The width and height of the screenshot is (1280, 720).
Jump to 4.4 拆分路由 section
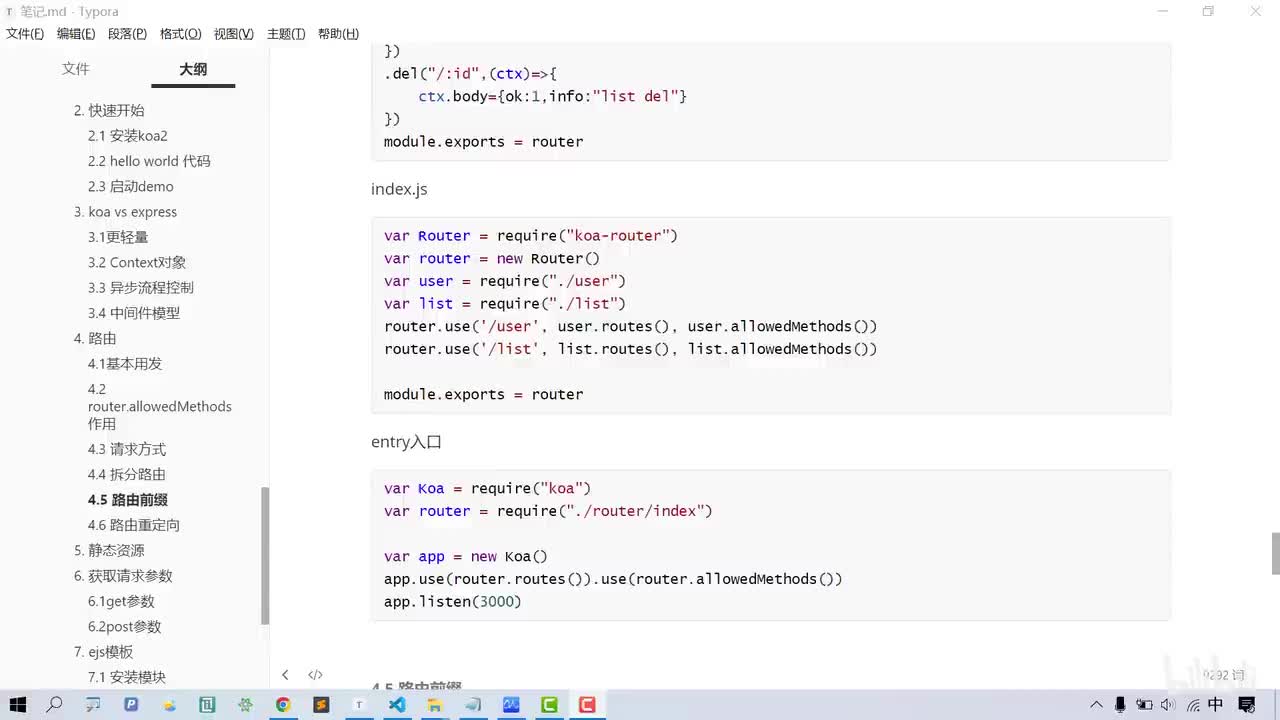(x=127, y=475)
